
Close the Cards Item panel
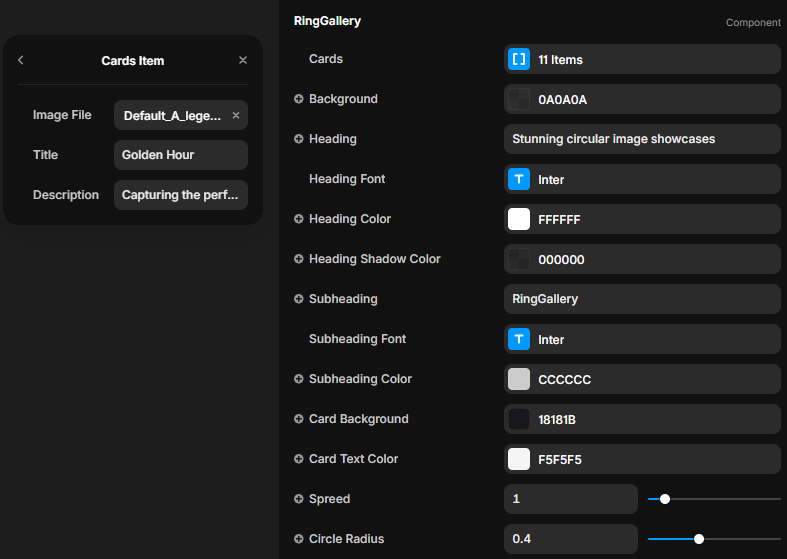[x=243, y=60]
